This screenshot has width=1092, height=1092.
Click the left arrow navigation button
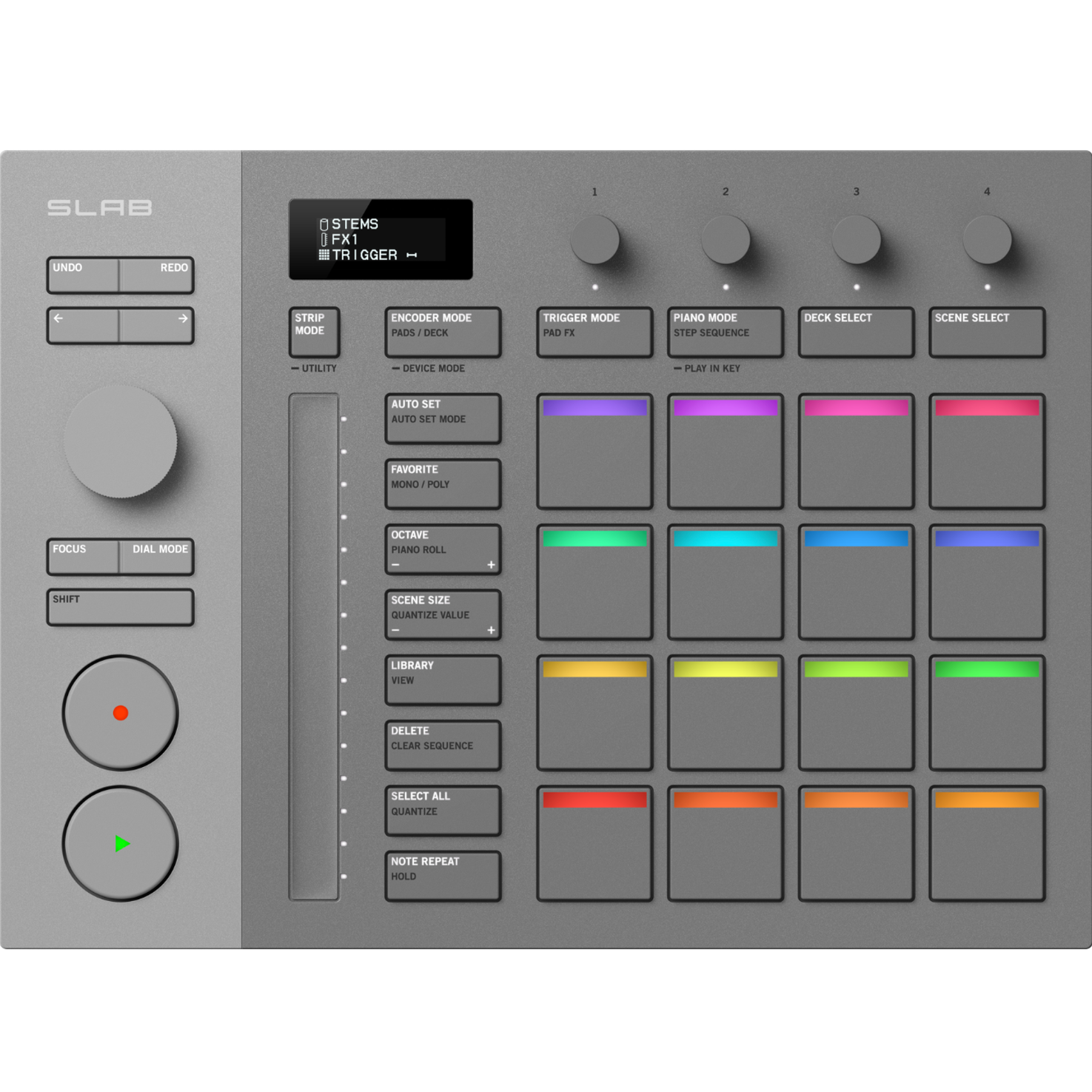point(83,326)
